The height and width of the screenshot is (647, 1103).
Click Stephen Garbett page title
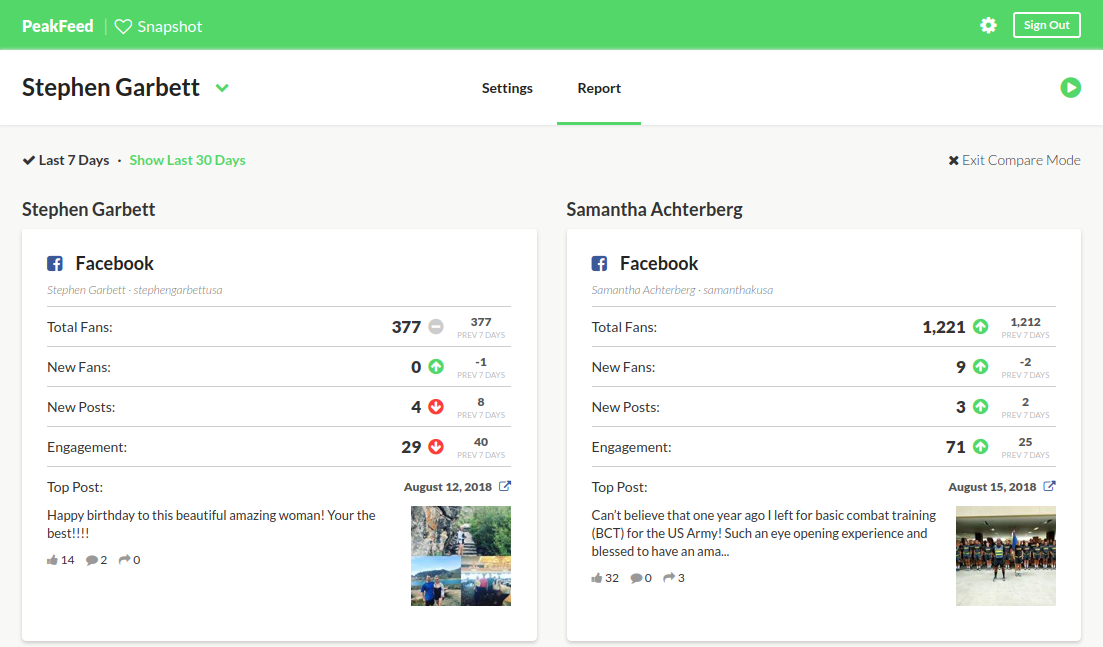110,88
